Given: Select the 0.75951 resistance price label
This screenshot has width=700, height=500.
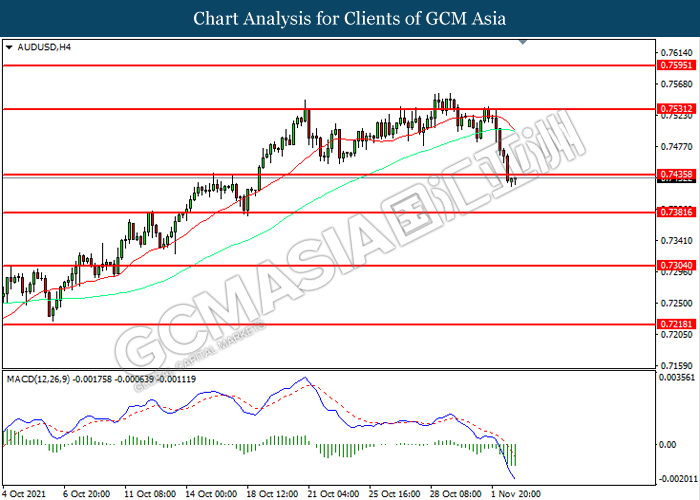Looking at the screenshot, I should click(677, 65).
